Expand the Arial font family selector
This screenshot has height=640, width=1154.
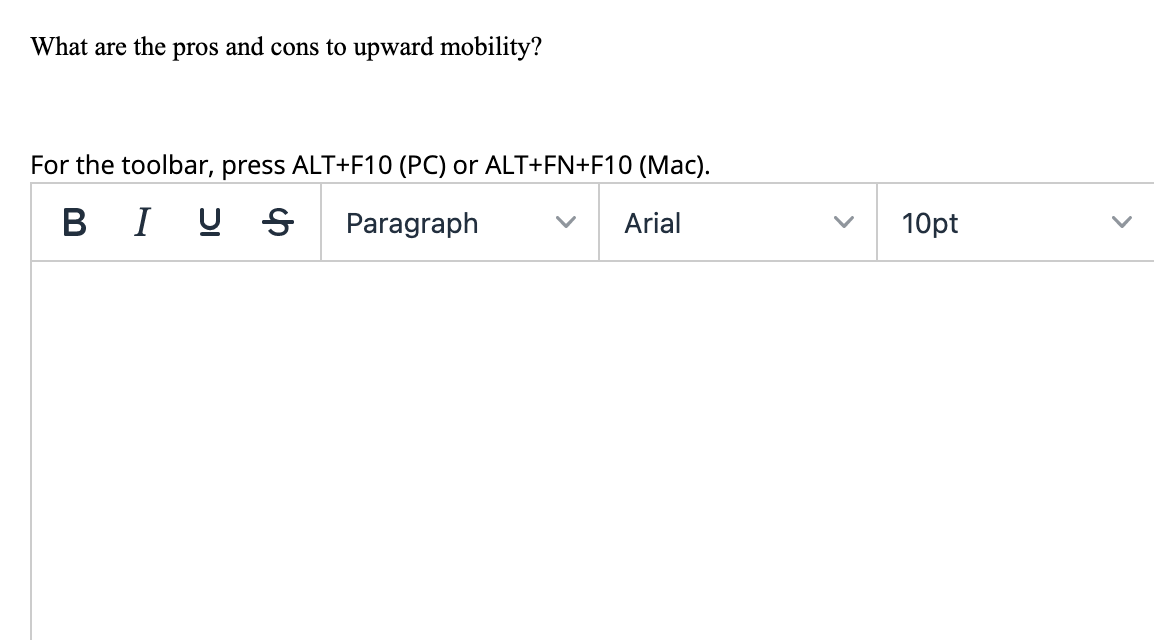[735, 223]
